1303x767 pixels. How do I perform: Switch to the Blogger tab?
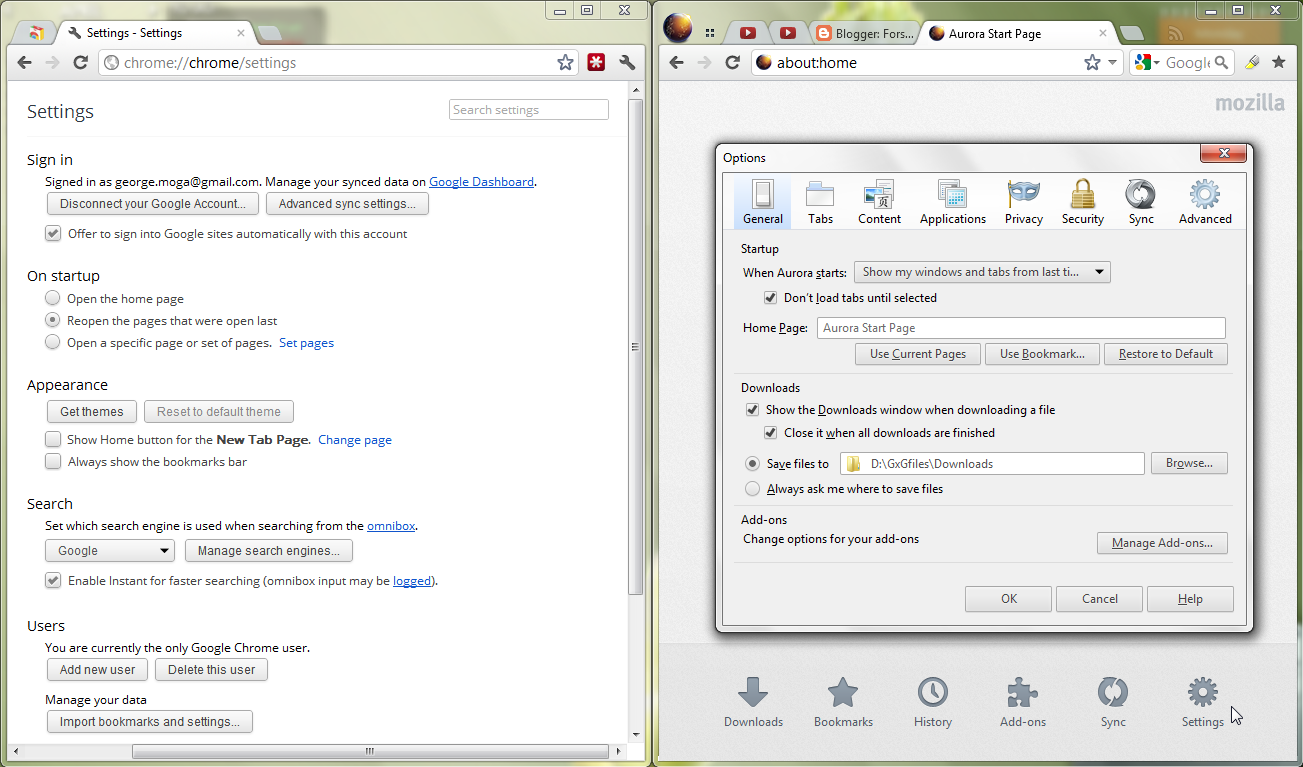(x=864, y=33)
